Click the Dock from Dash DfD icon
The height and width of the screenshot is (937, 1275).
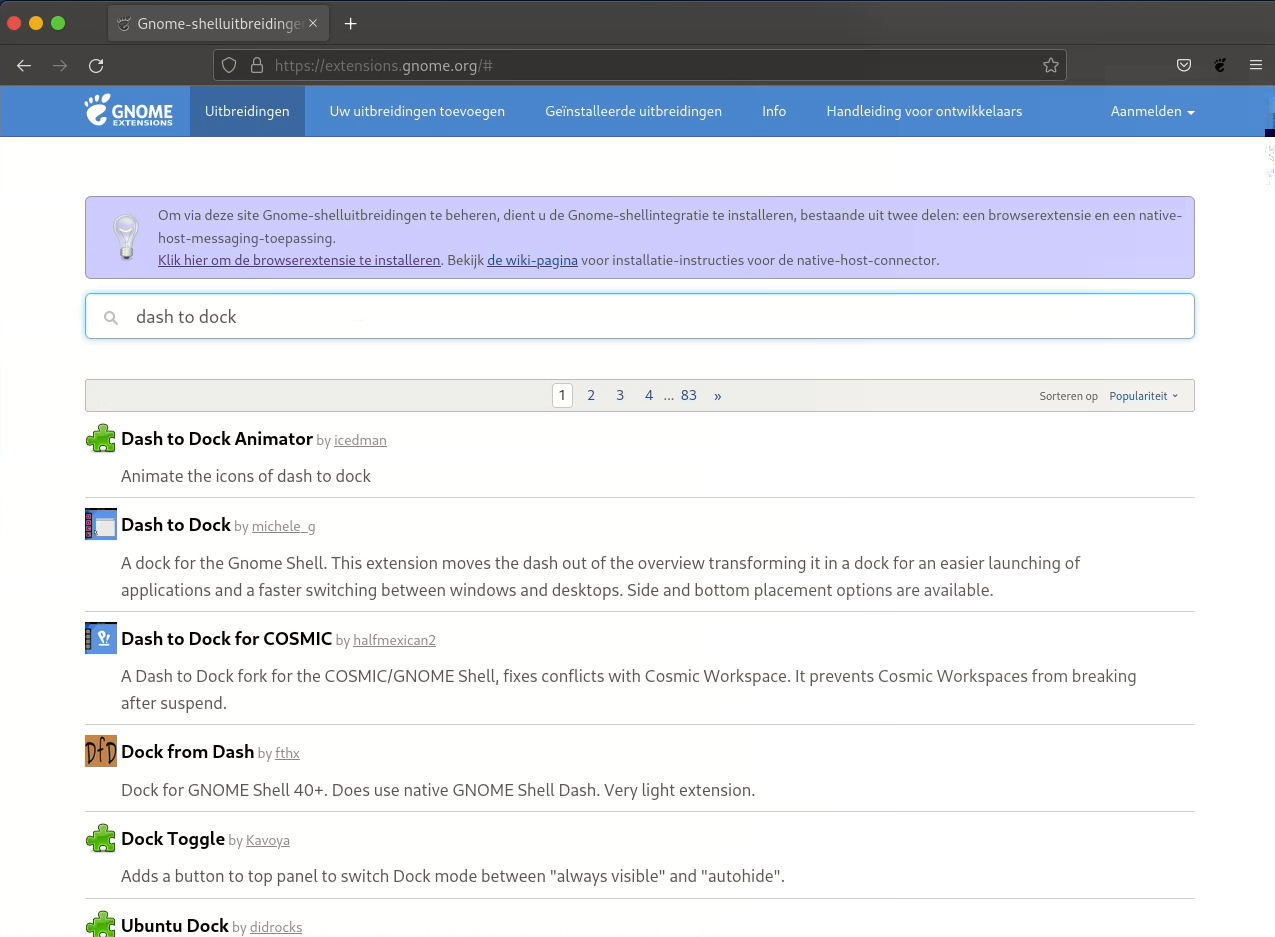101,751
